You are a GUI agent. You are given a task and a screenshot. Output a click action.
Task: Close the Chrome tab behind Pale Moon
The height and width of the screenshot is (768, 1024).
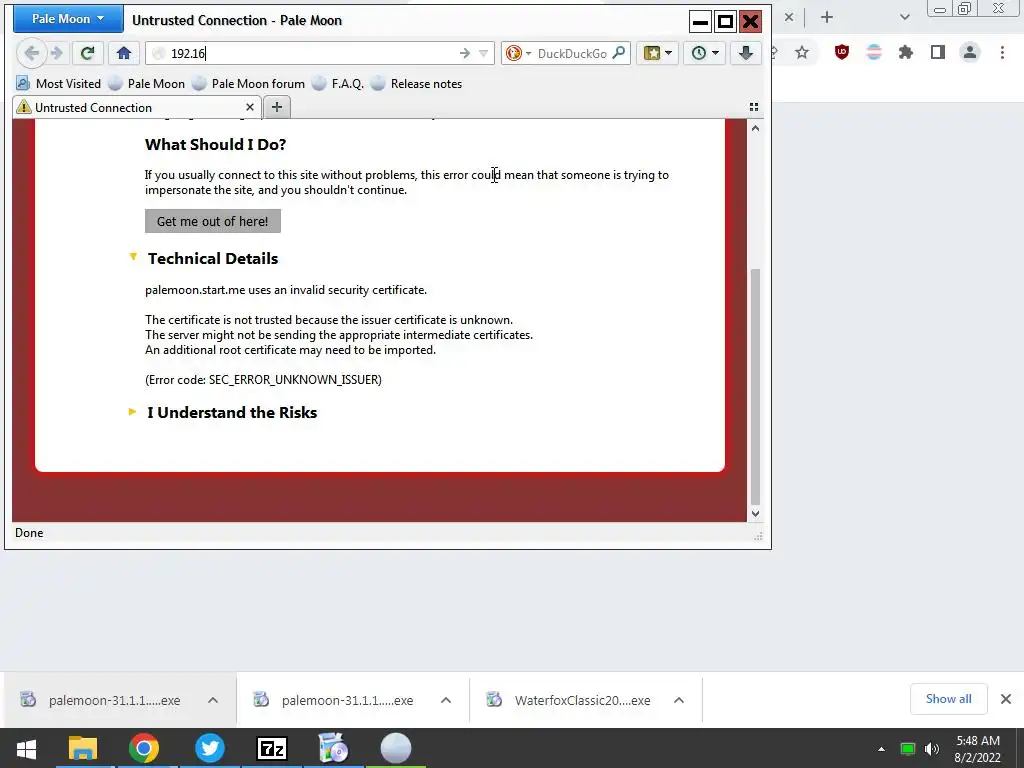789,18
